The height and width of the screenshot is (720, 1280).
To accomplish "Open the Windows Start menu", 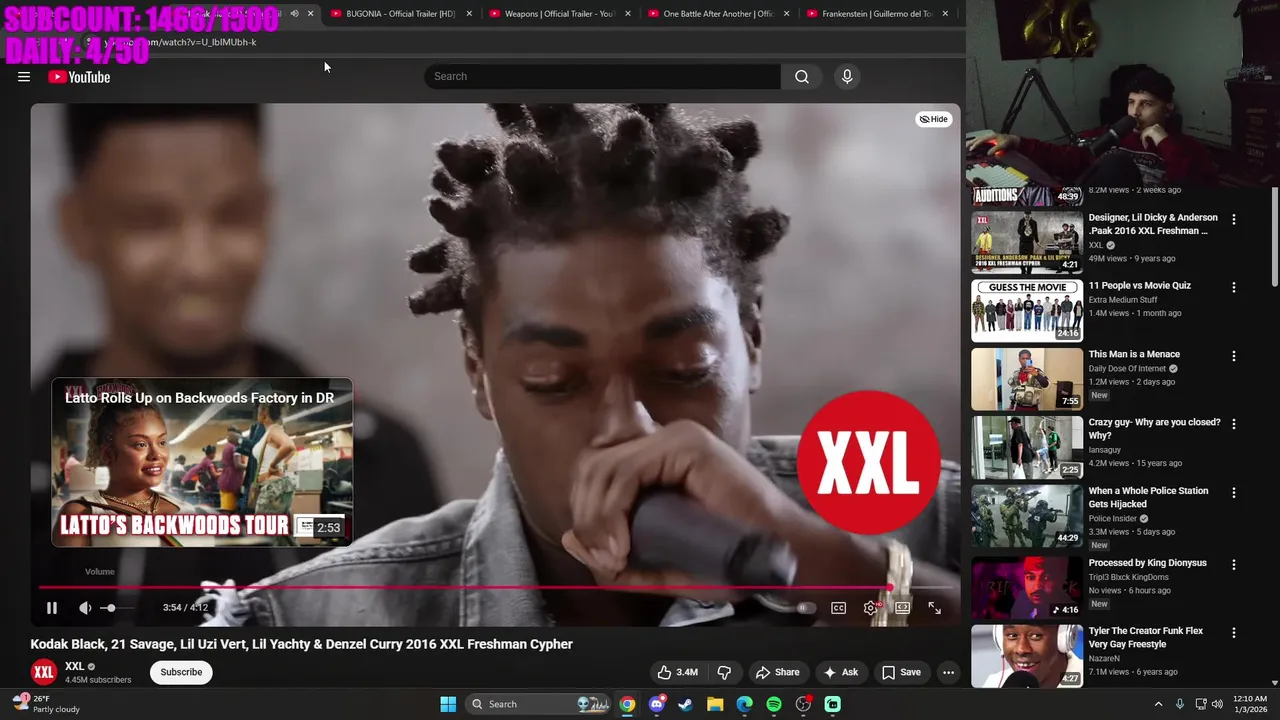I will [x=448, y=704].
